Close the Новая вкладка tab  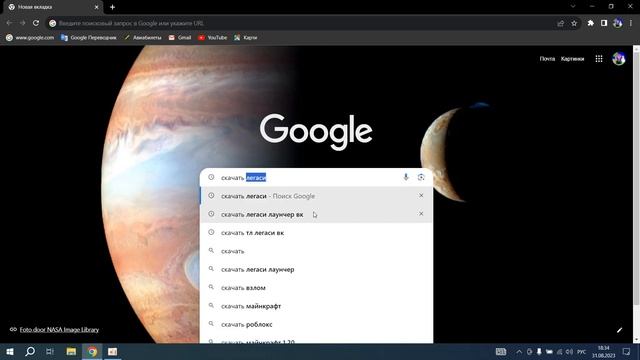97,7
